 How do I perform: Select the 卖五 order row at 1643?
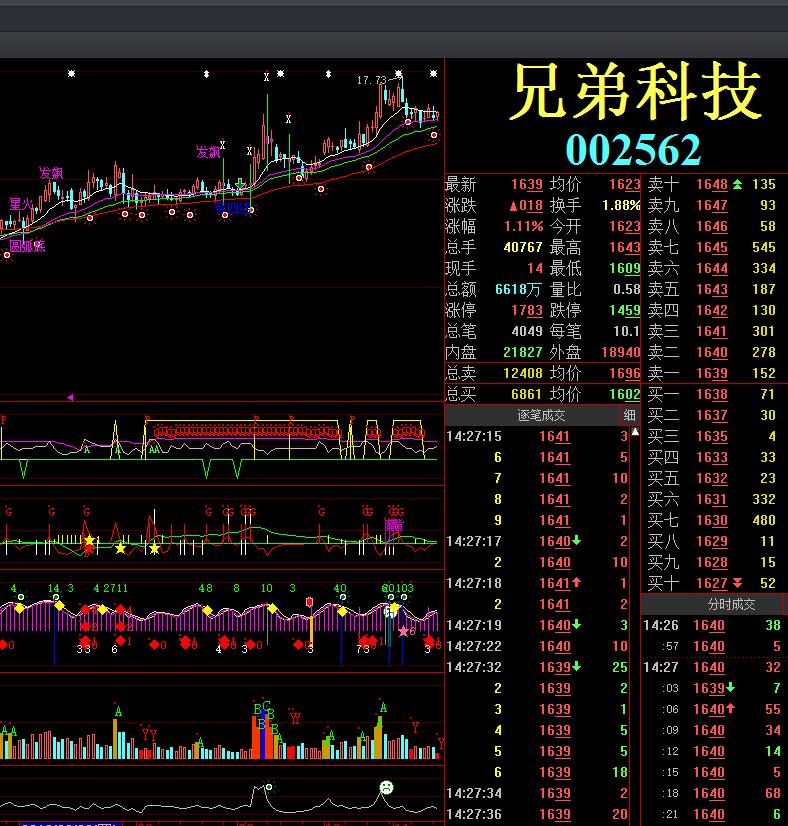712,289
